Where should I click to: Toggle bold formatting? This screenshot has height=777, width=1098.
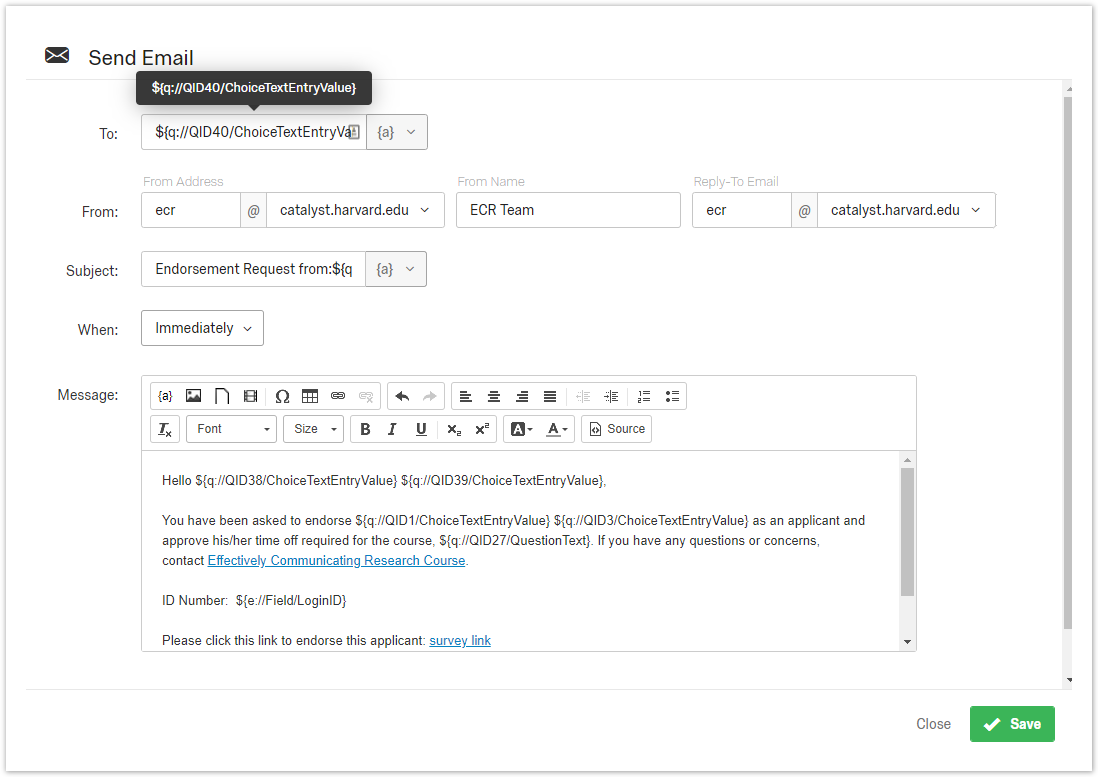[365, 429]
